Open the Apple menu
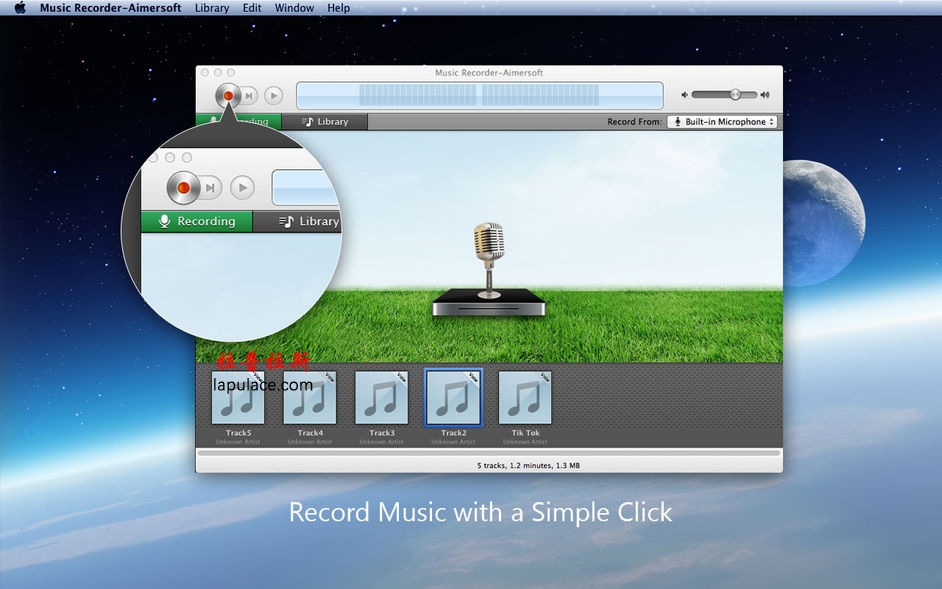 [20, 8]
